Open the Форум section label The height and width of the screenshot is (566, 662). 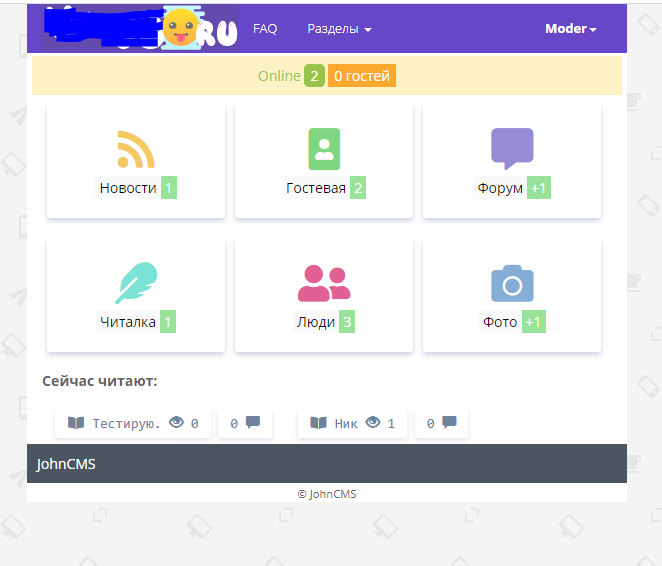click(500, 188)
